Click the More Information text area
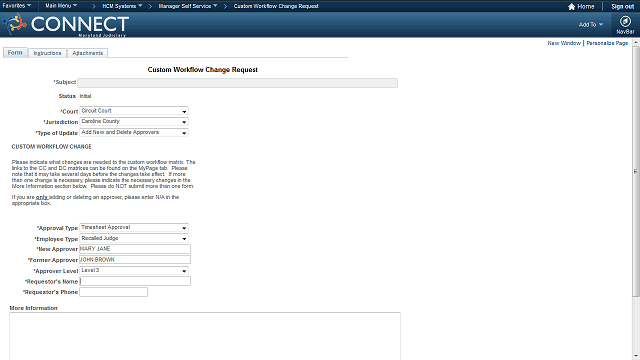The image size is (640, 360). (205, 336)
